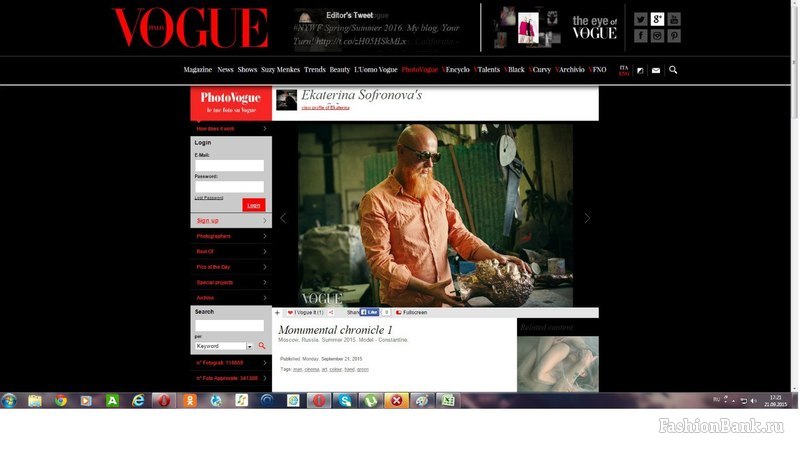Viewport: 800px width, 450px height.
Task: Open Excel from the taskbar
Action: tap(448, 401)
